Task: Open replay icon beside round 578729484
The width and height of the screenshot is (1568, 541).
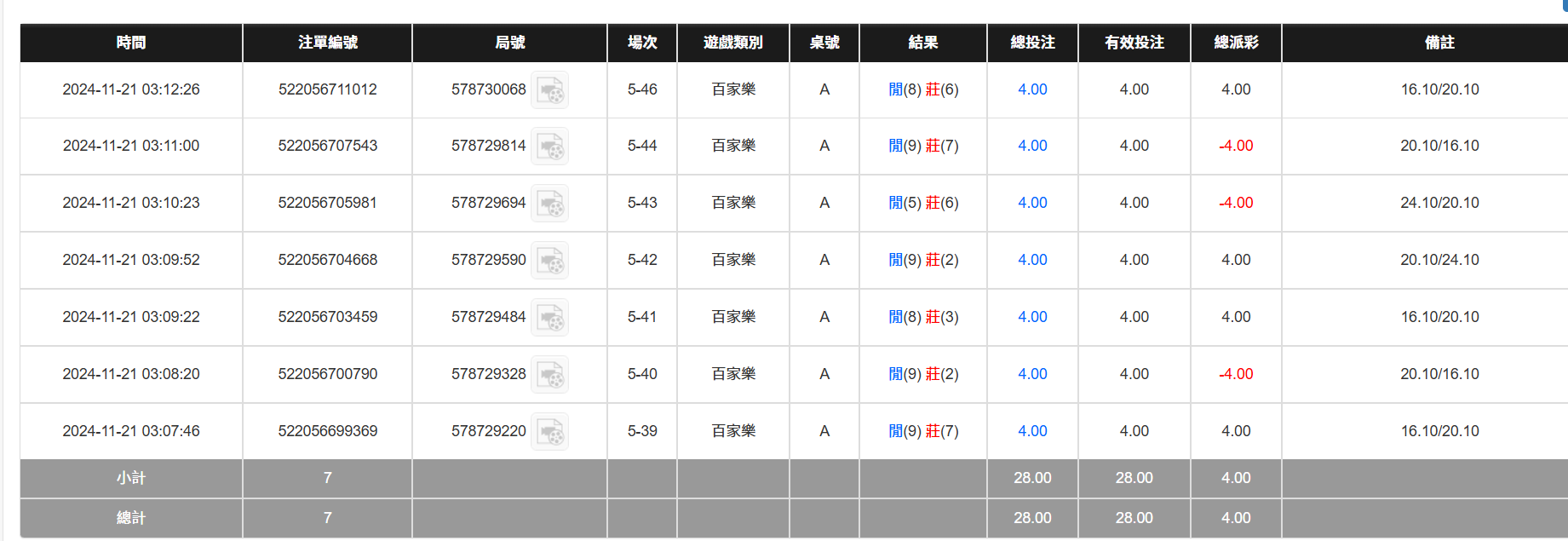Action: pyautogui.click(x=550, y=318)
